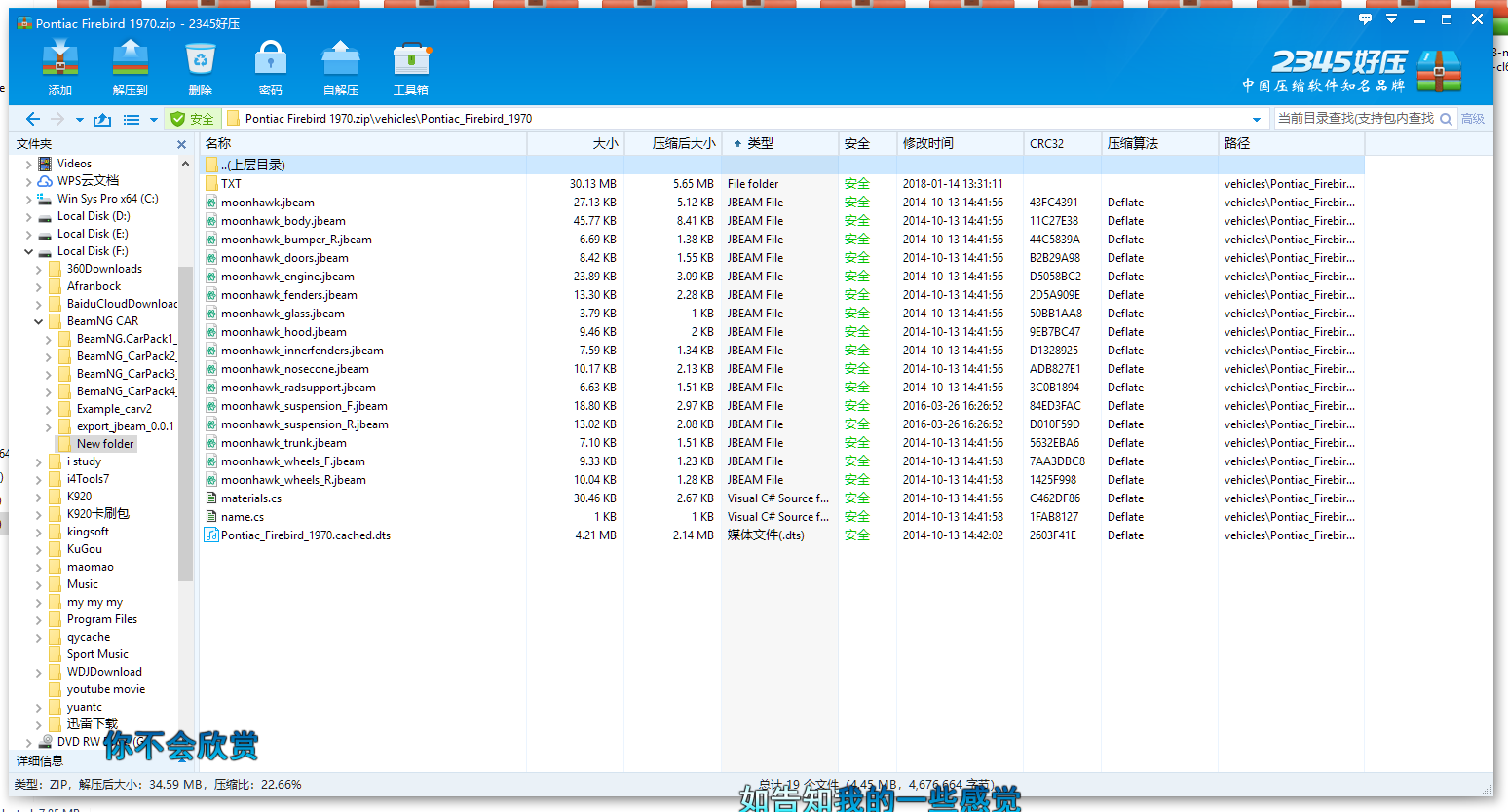Open 高级 advanced search
Image resolution: width=1508 pixels, height=812 pixels.
click(x=1473, y=119)
